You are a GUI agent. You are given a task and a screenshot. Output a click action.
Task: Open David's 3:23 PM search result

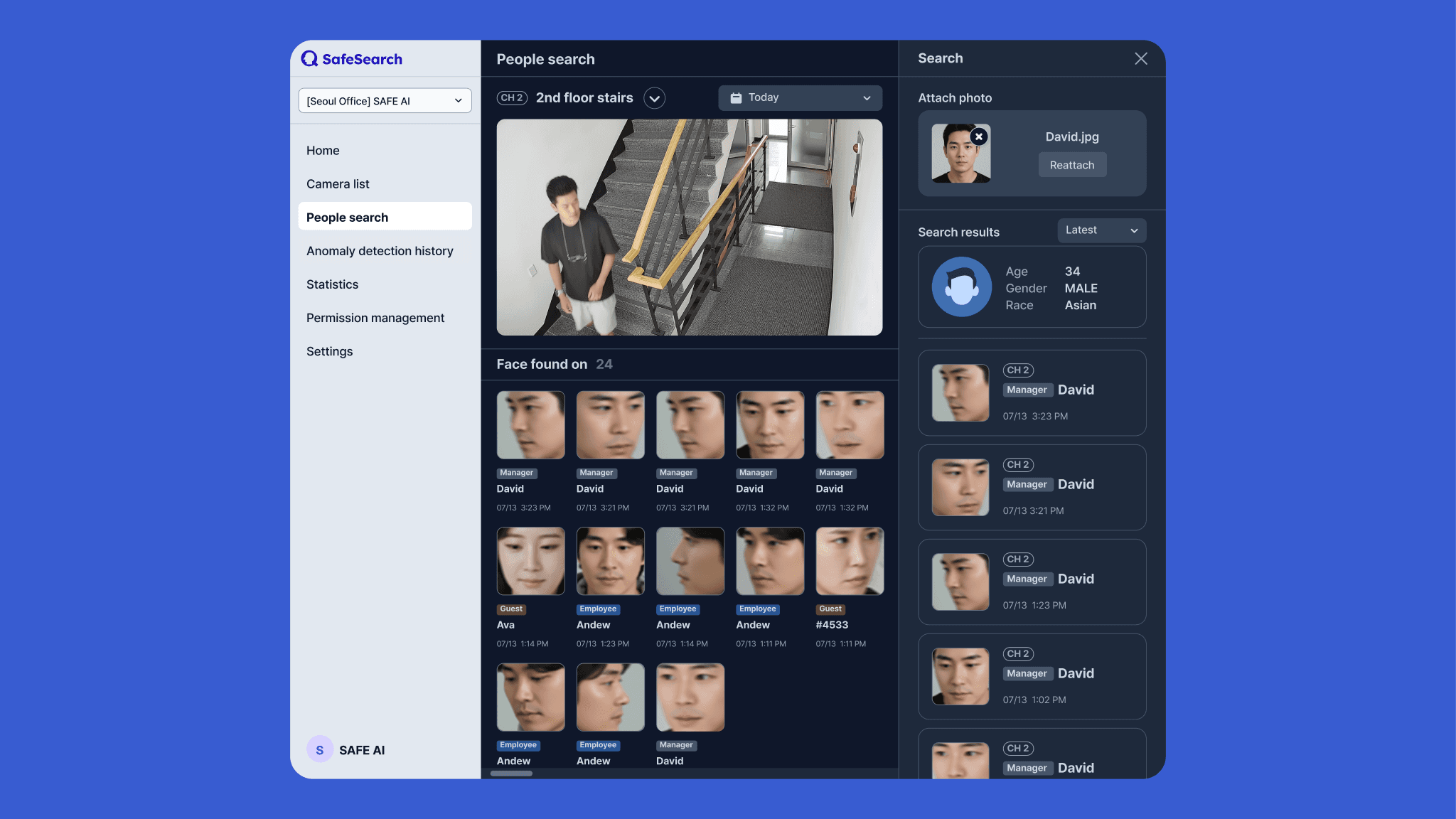[1032, 392]
